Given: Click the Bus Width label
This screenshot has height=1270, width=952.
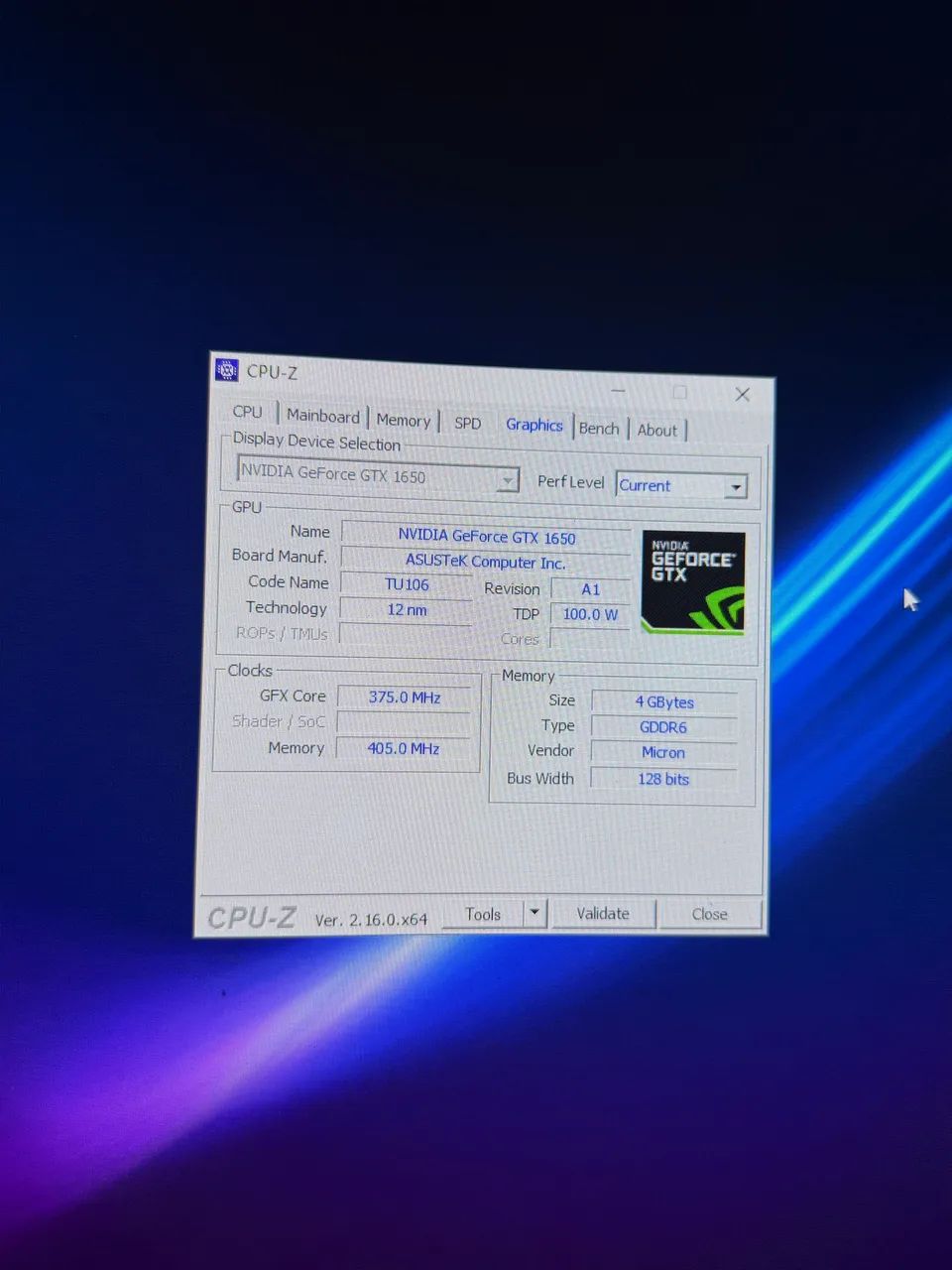Looking at the screenshot, I should [540, 778].
